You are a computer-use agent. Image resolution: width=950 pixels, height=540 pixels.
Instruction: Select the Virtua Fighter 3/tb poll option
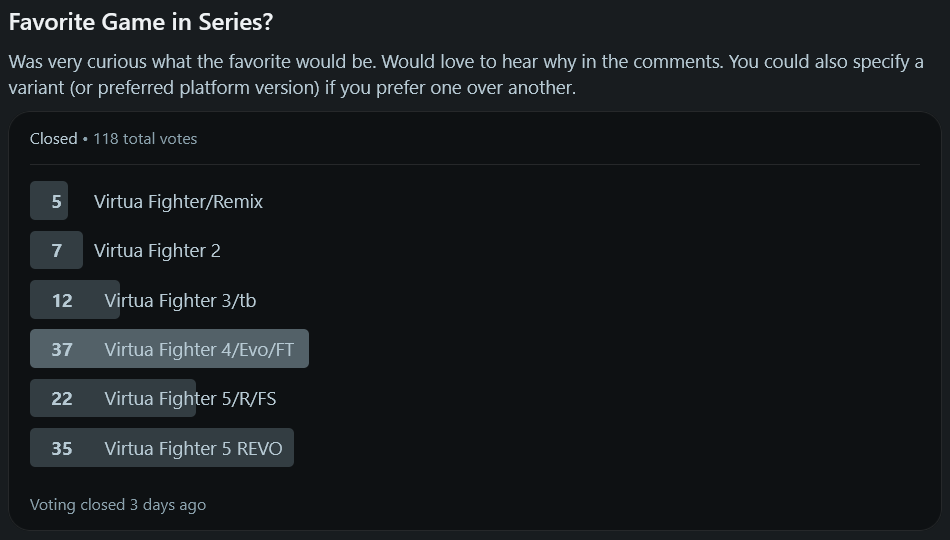pyautogui.click(x=180, y=300)
